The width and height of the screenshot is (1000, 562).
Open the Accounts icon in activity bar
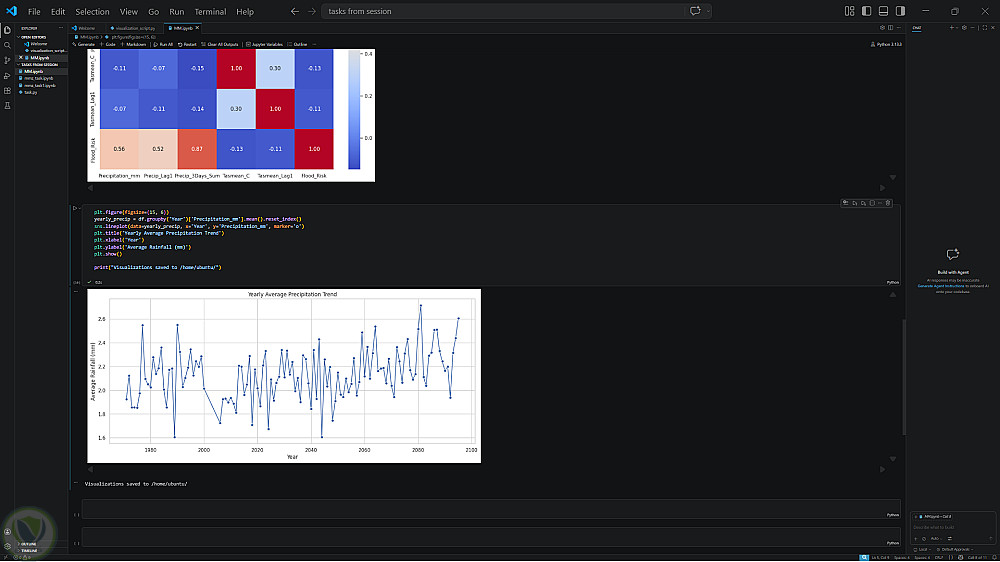(x=8, y=531)
